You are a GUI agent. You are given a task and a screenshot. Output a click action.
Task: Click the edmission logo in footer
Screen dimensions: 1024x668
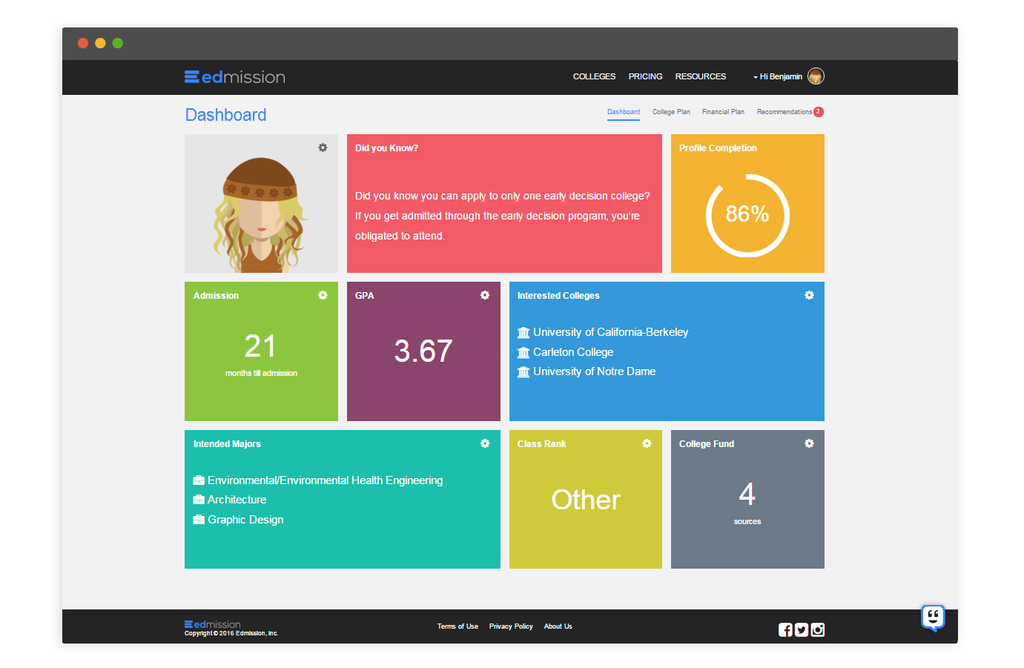tap(212, 624)
